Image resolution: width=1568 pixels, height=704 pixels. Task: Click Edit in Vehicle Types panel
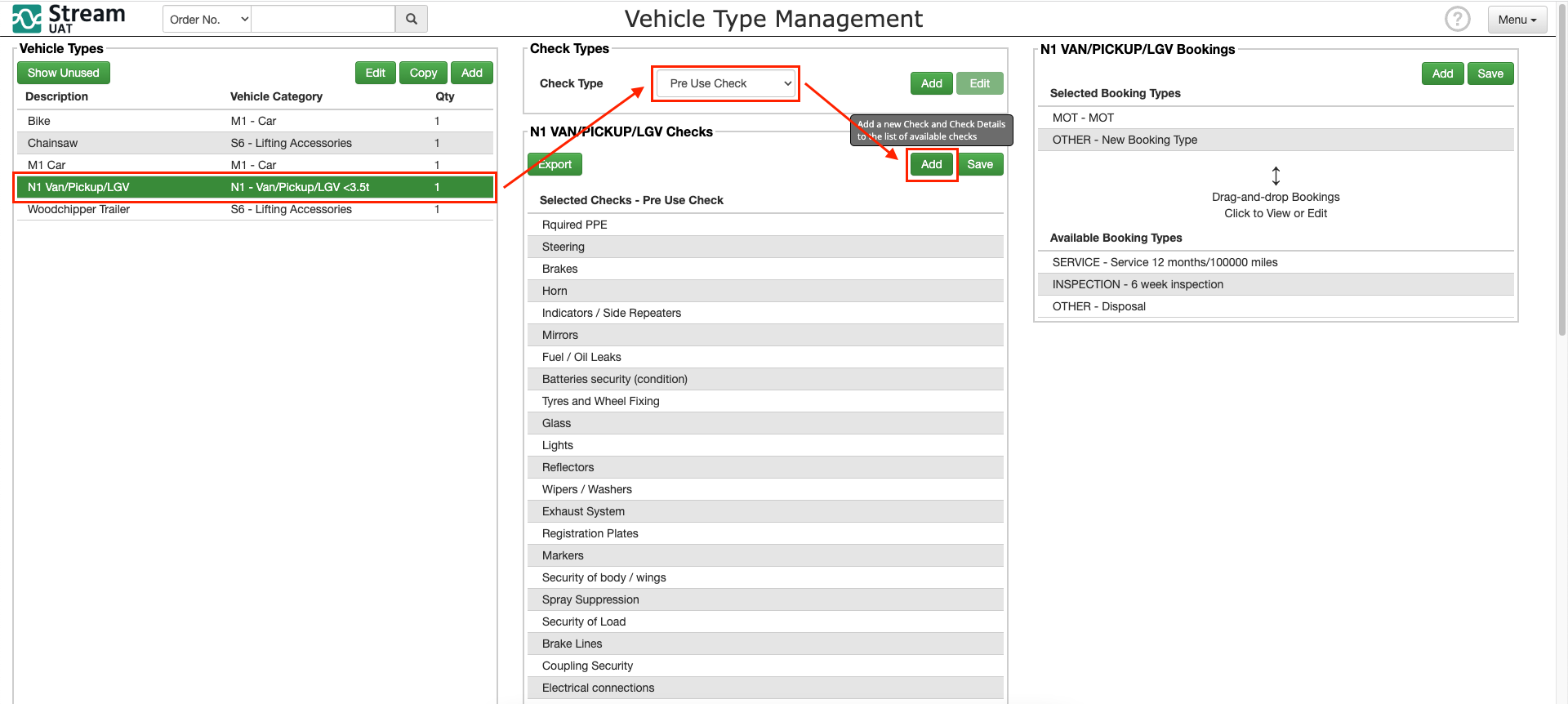[375, 73]
